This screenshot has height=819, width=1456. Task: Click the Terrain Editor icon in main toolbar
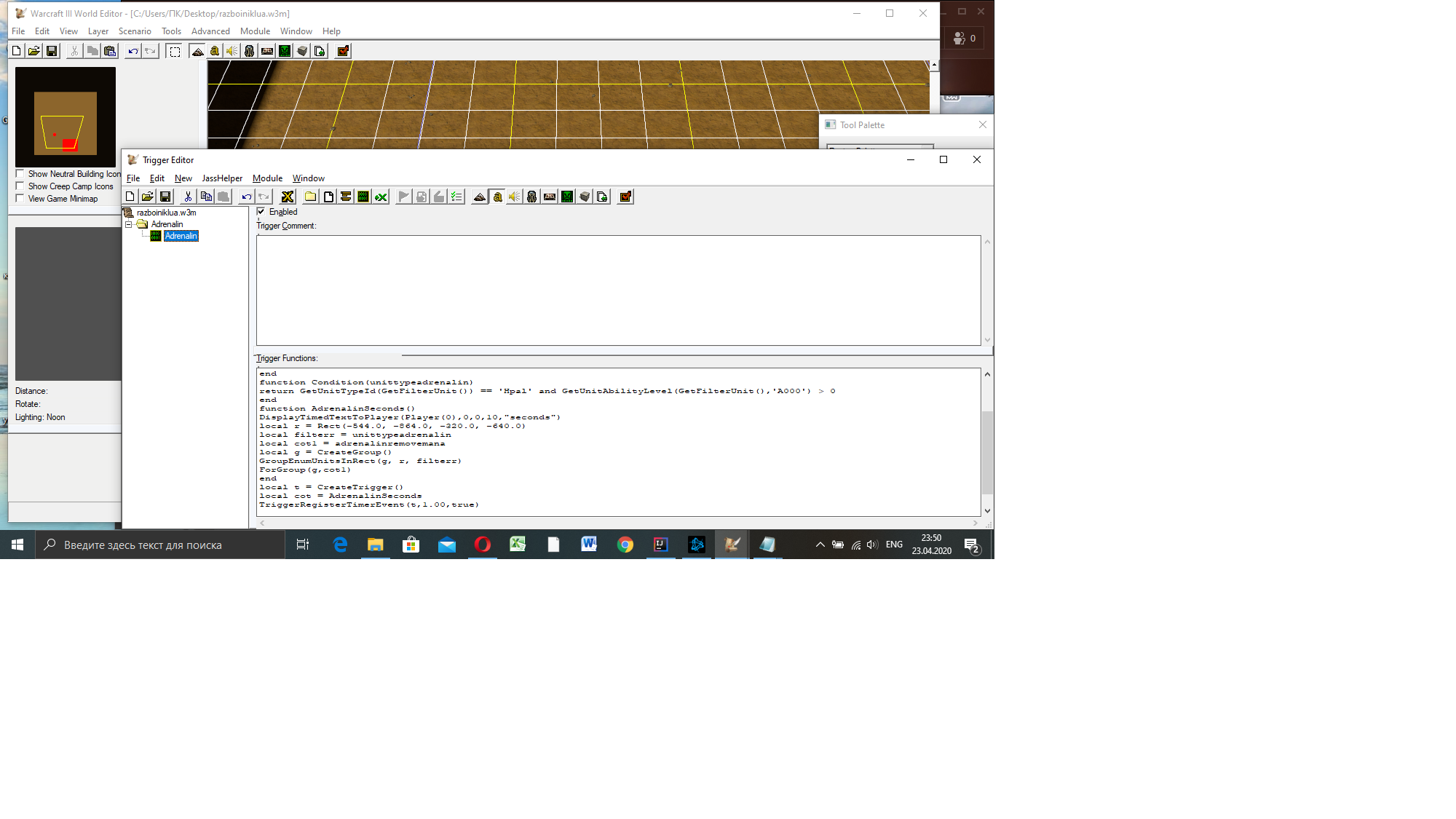[197, 51]
